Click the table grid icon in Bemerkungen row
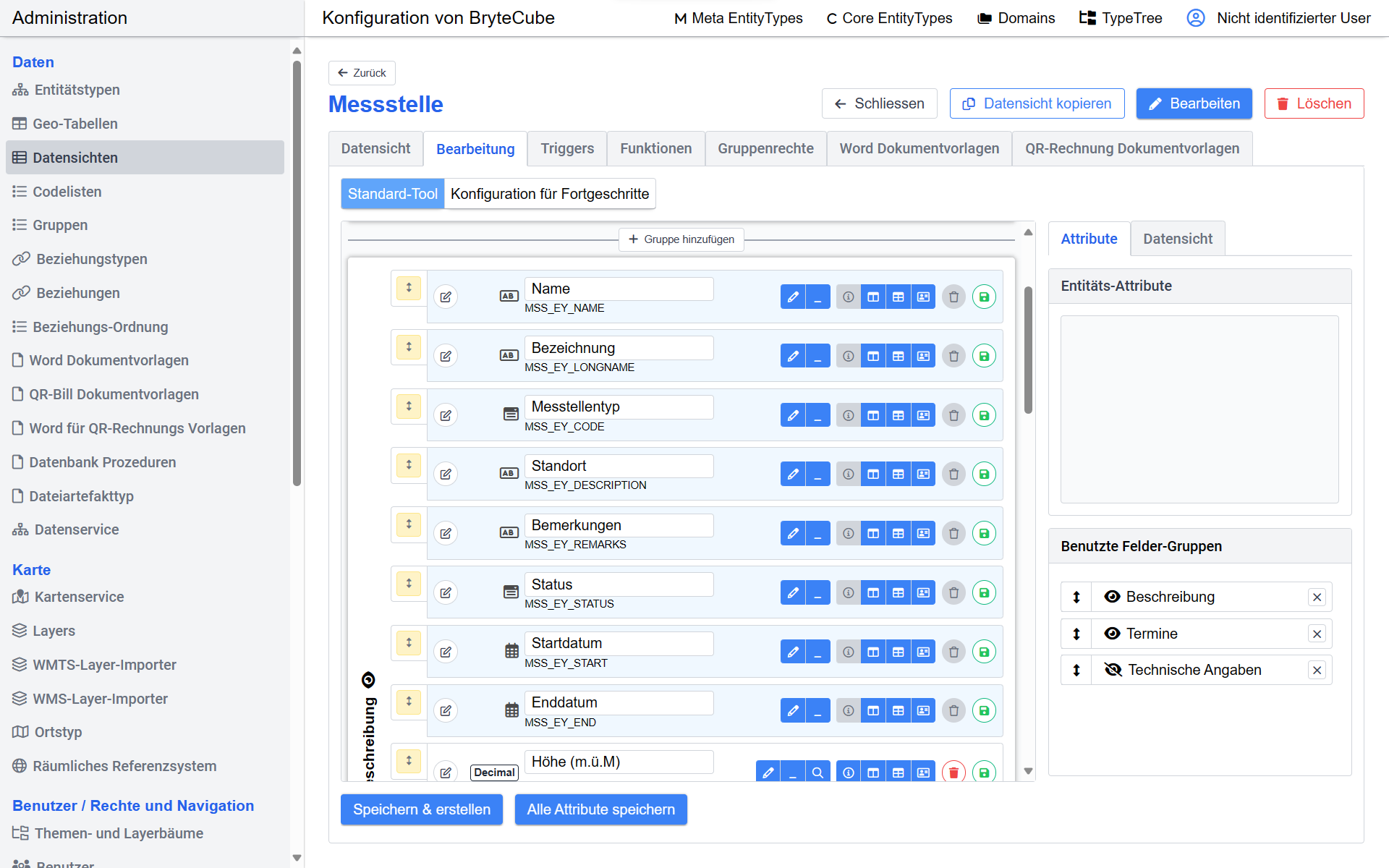 click(x=898, y=533)
